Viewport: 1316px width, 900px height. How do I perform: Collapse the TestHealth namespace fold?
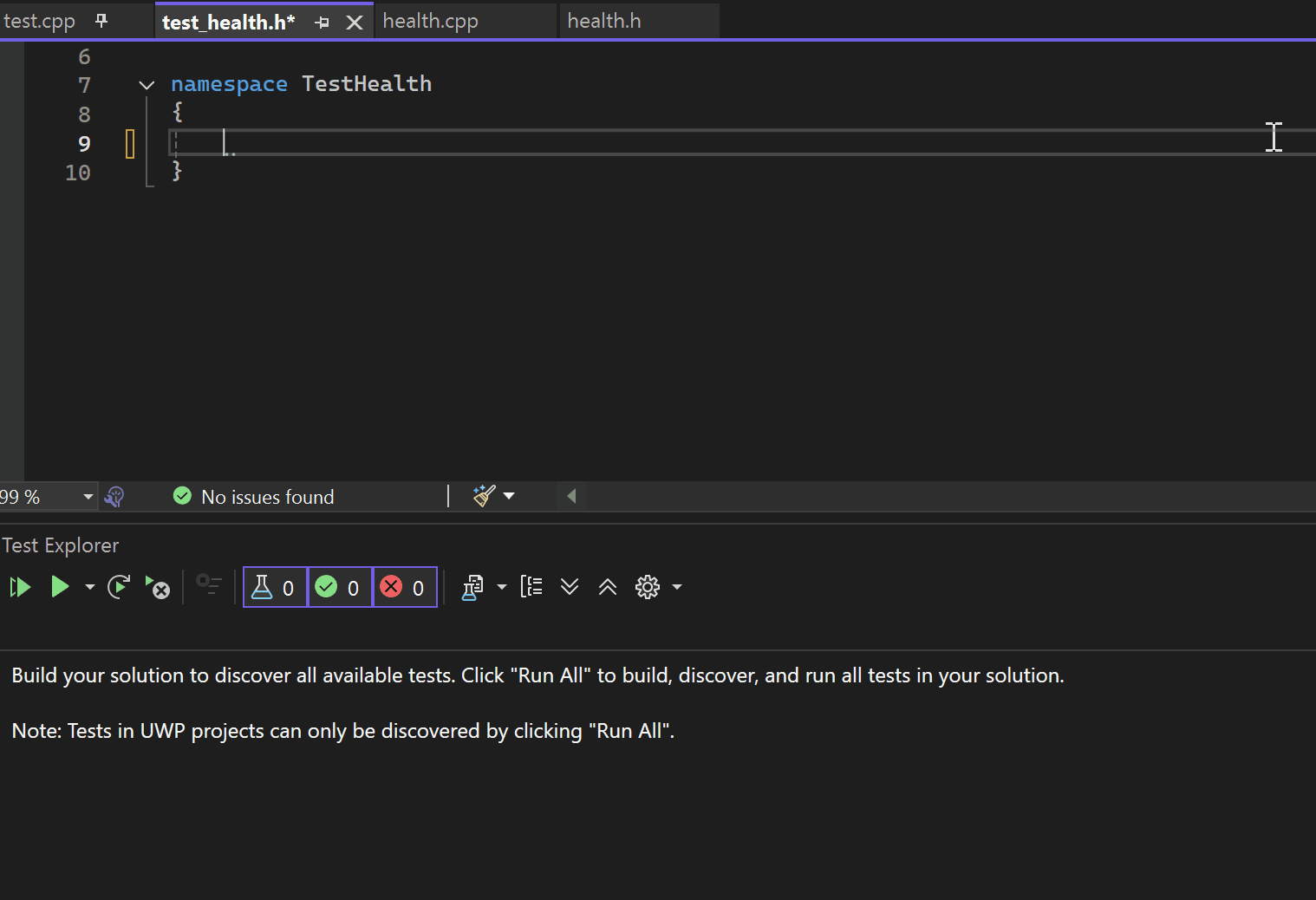pos(146,84)
